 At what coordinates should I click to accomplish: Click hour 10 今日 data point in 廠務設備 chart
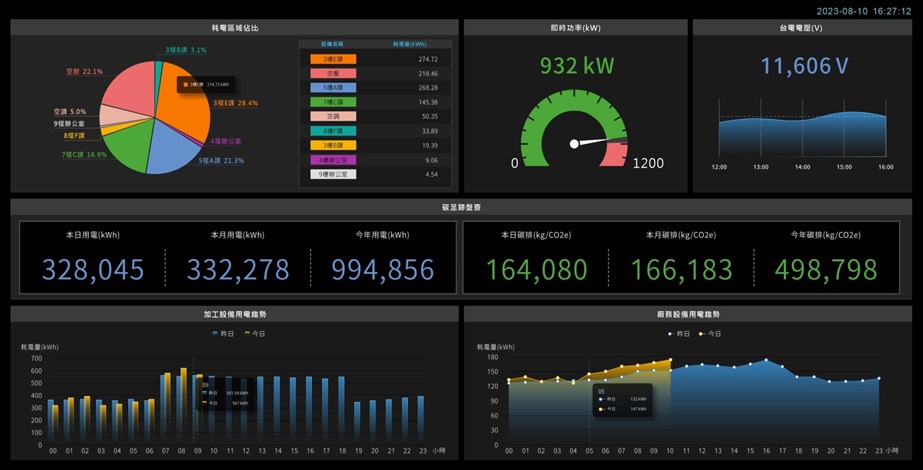670,360
